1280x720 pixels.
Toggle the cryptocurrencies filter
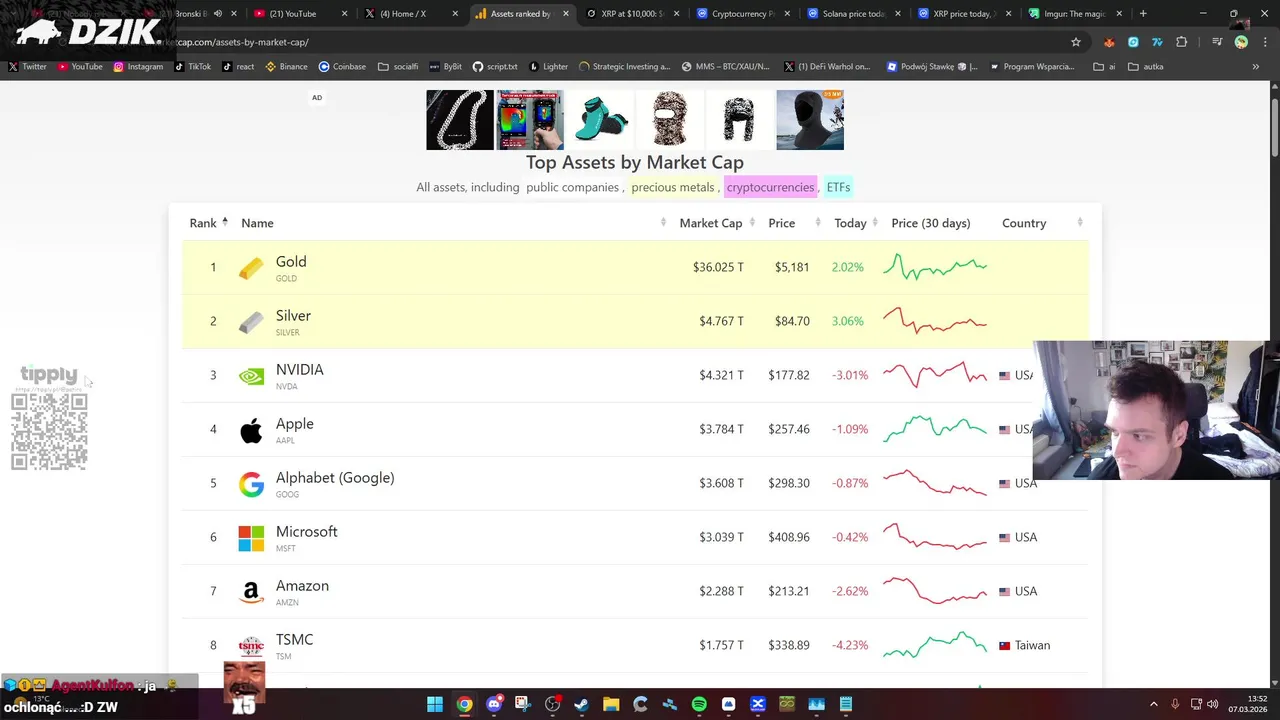(770, 187)
